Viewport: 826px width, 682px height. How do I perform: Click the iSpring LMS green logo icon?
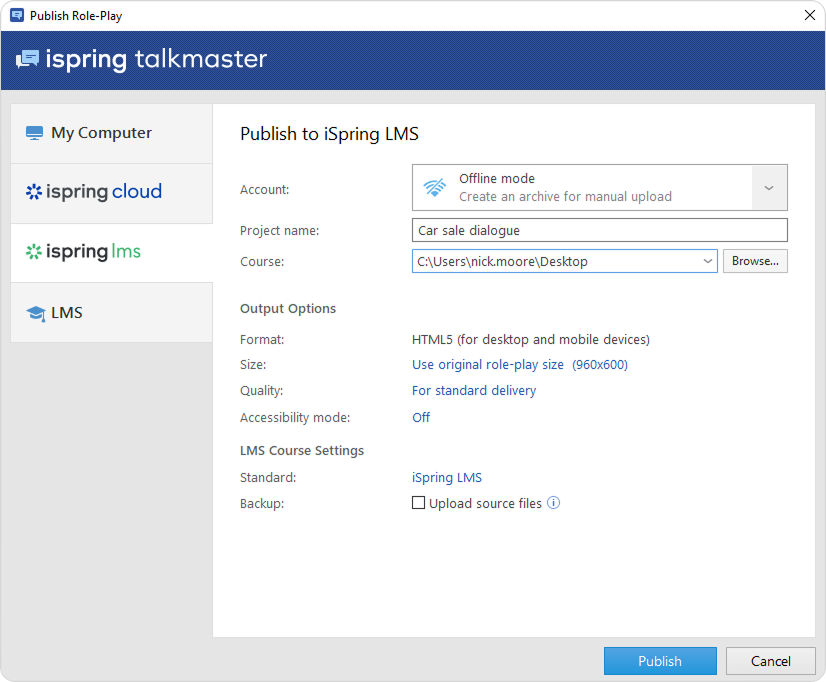34,252
